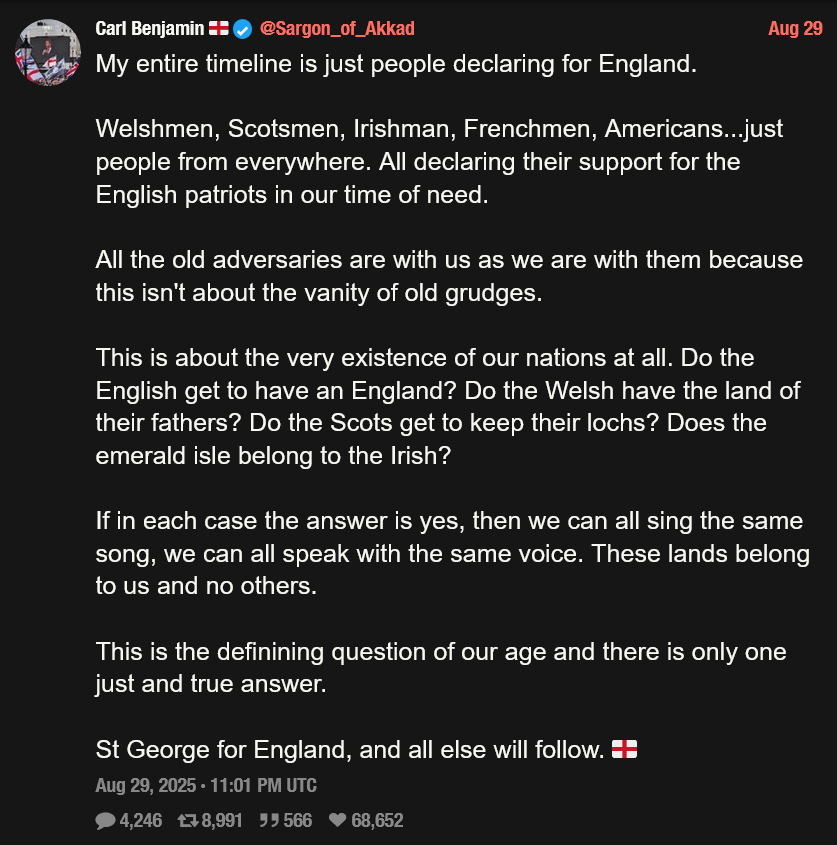
Task: Click the retweet arrows icon
Action: click(188, 821)
